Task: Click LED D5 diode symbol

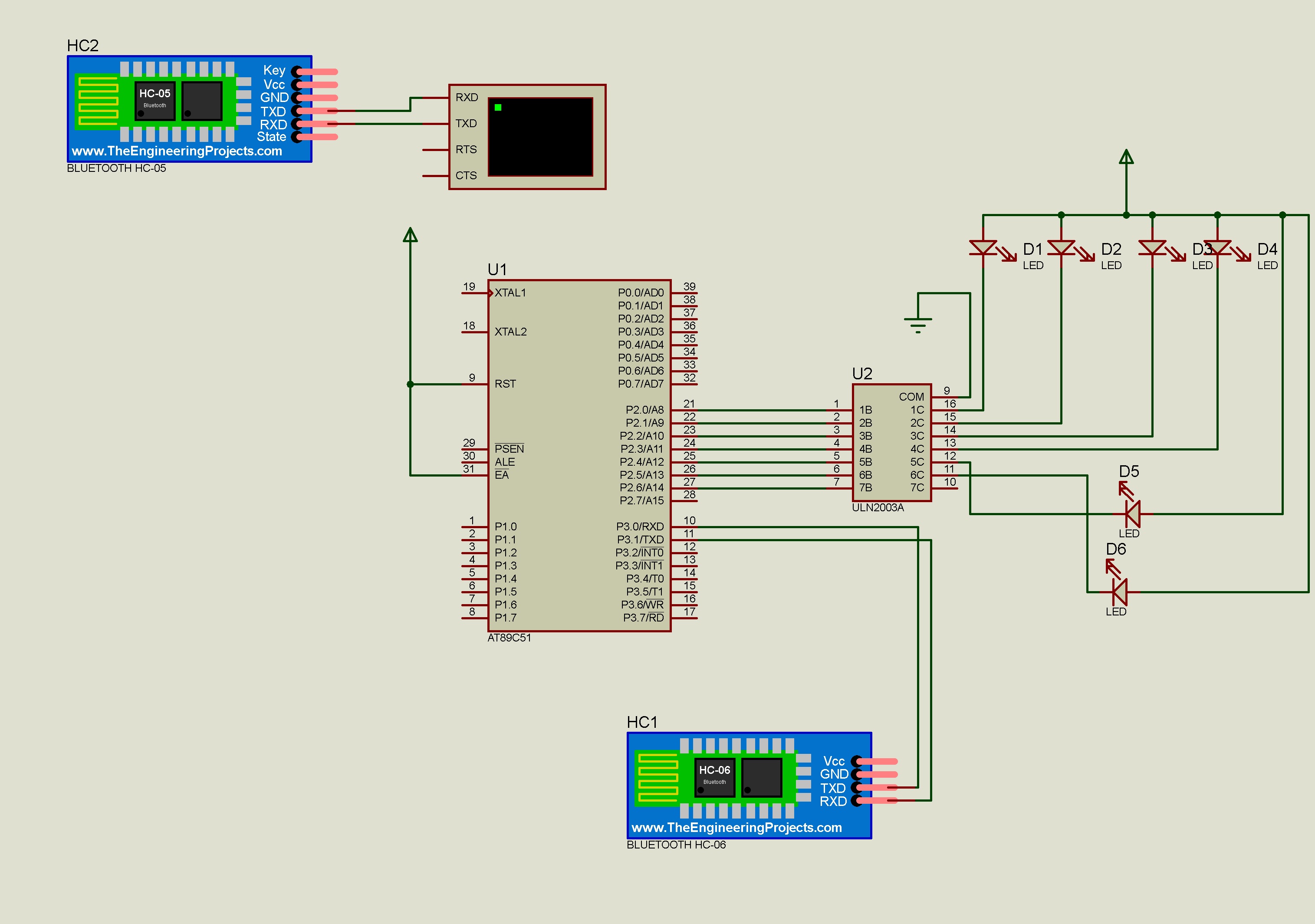Action: point(1132,513)
